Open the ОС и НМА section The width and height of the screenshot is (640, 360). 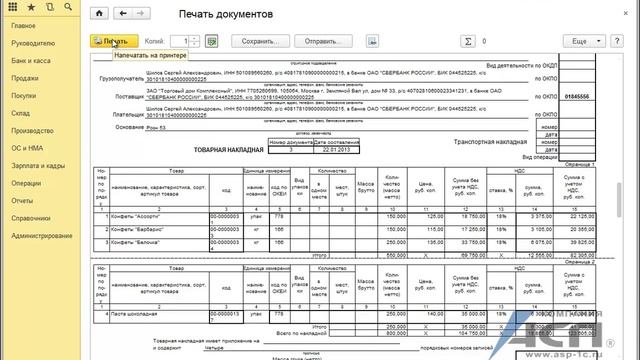point(27,149)
